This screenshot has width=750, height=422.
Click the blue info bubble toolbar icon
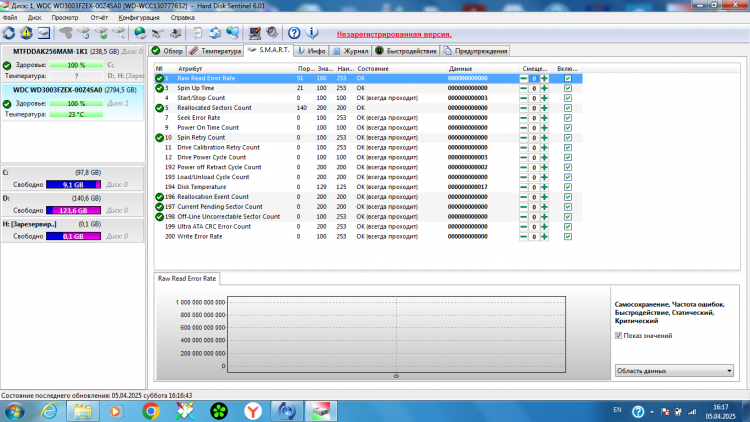click(312, 33)
